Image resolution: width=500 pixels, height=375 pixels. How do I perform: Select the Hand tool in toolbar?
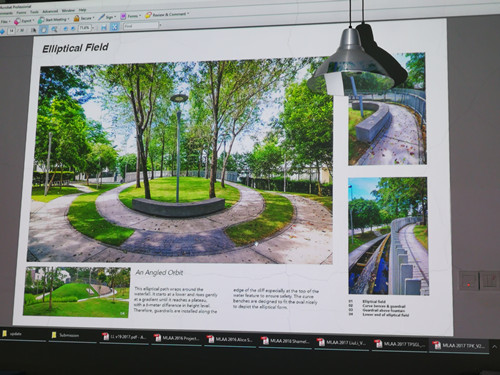[x=44, y=29]
